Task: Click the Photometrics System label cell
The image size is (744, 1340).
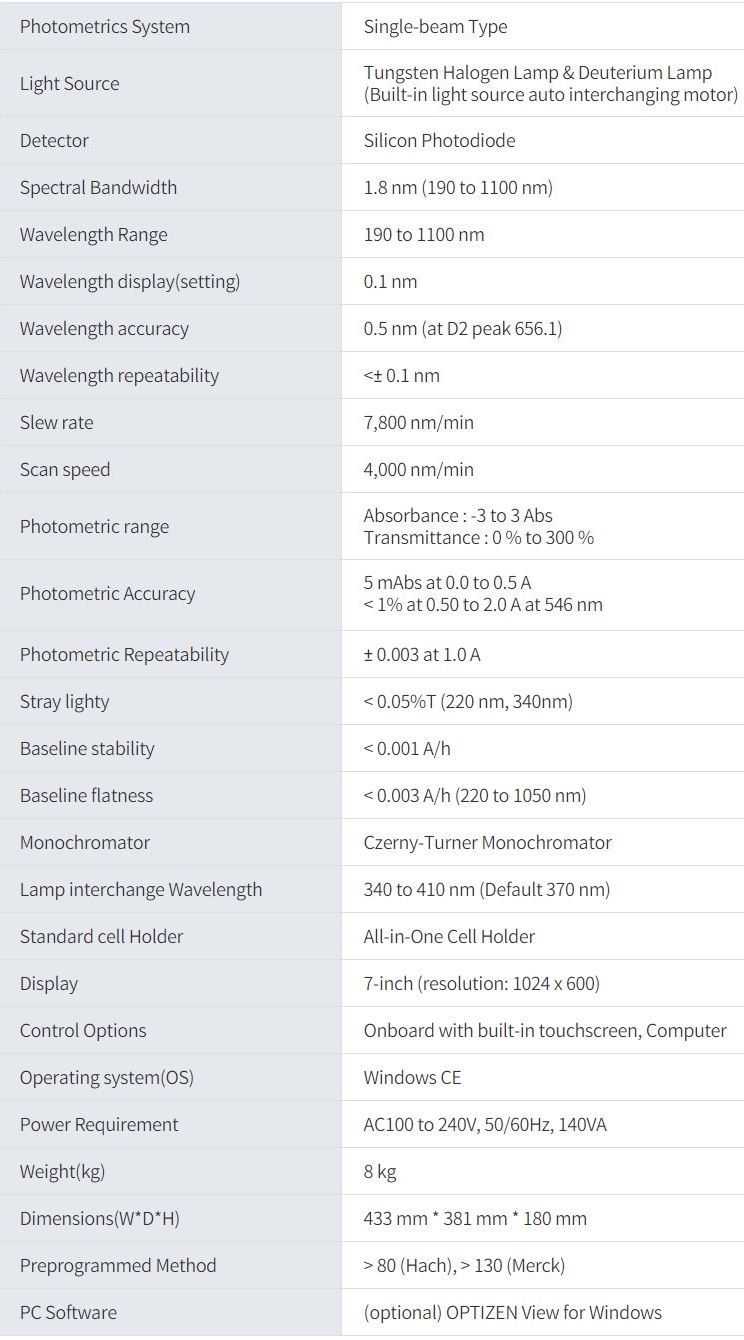Action: tap(105, 27)
